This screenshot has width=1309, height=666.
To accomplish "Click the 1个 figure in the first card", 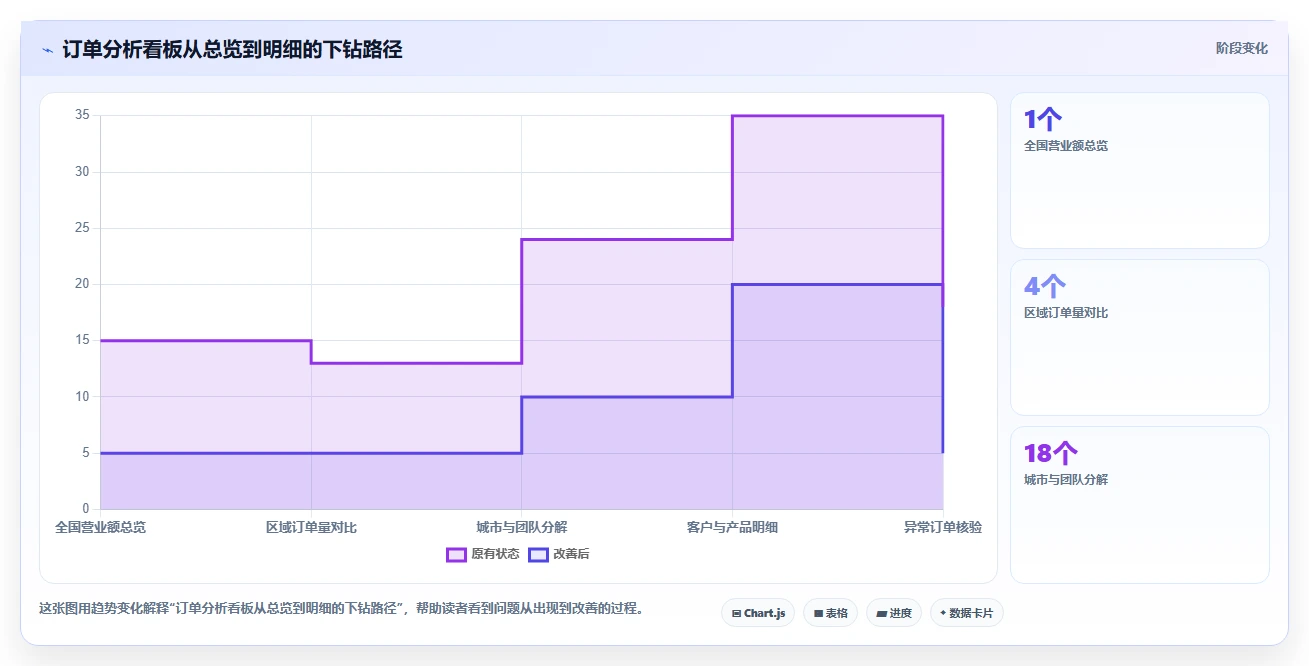I will tap(1043, 120).
